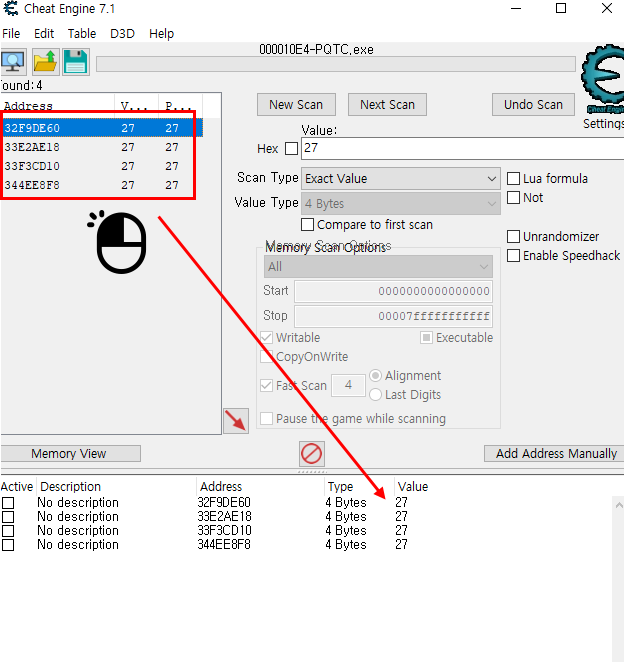The width and height of the screenshot is (624, 662).
Task: Select found address 33F3CD10
Action: tap(102, 166)
